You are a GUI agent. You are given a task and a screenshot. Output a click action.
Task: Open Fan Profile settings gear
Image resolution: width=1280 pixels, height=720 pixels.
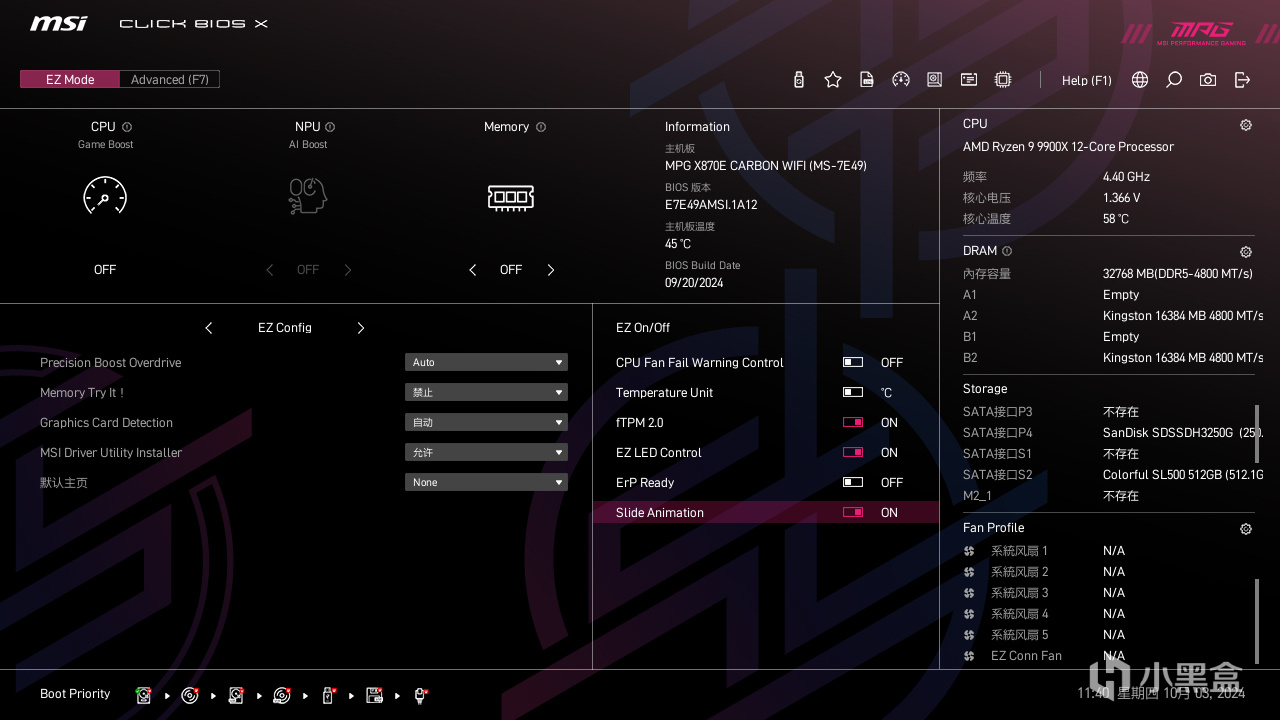[1246, 529]
